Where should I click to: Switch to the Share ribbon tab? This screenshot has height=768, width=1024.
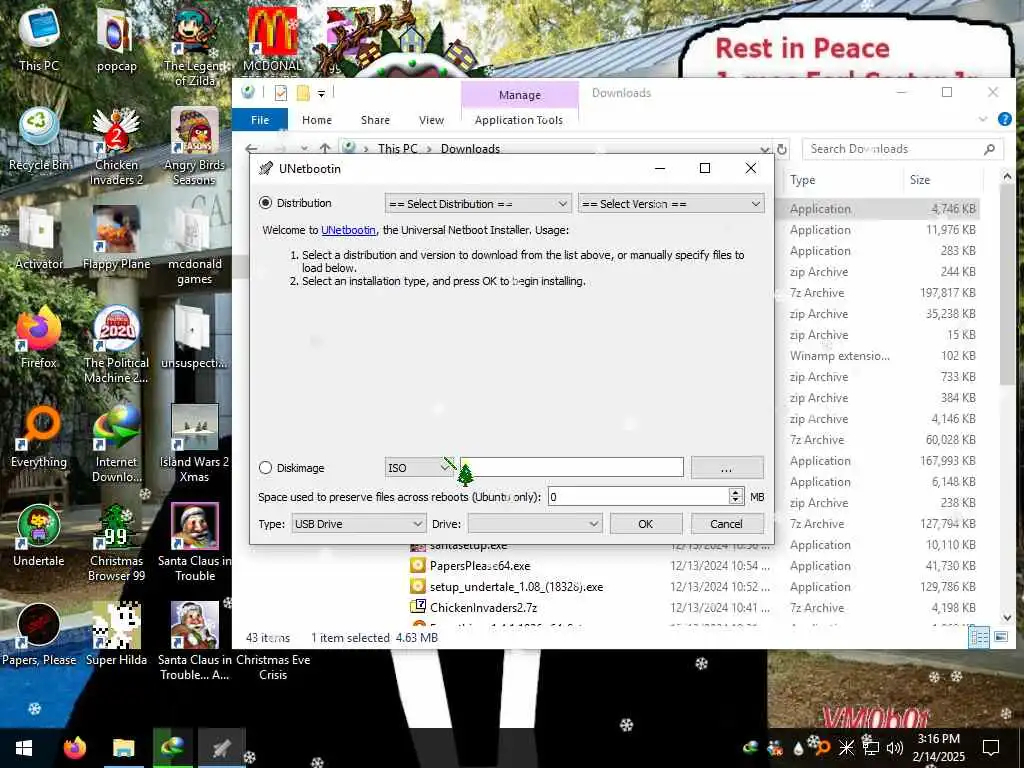pos(375,120)
